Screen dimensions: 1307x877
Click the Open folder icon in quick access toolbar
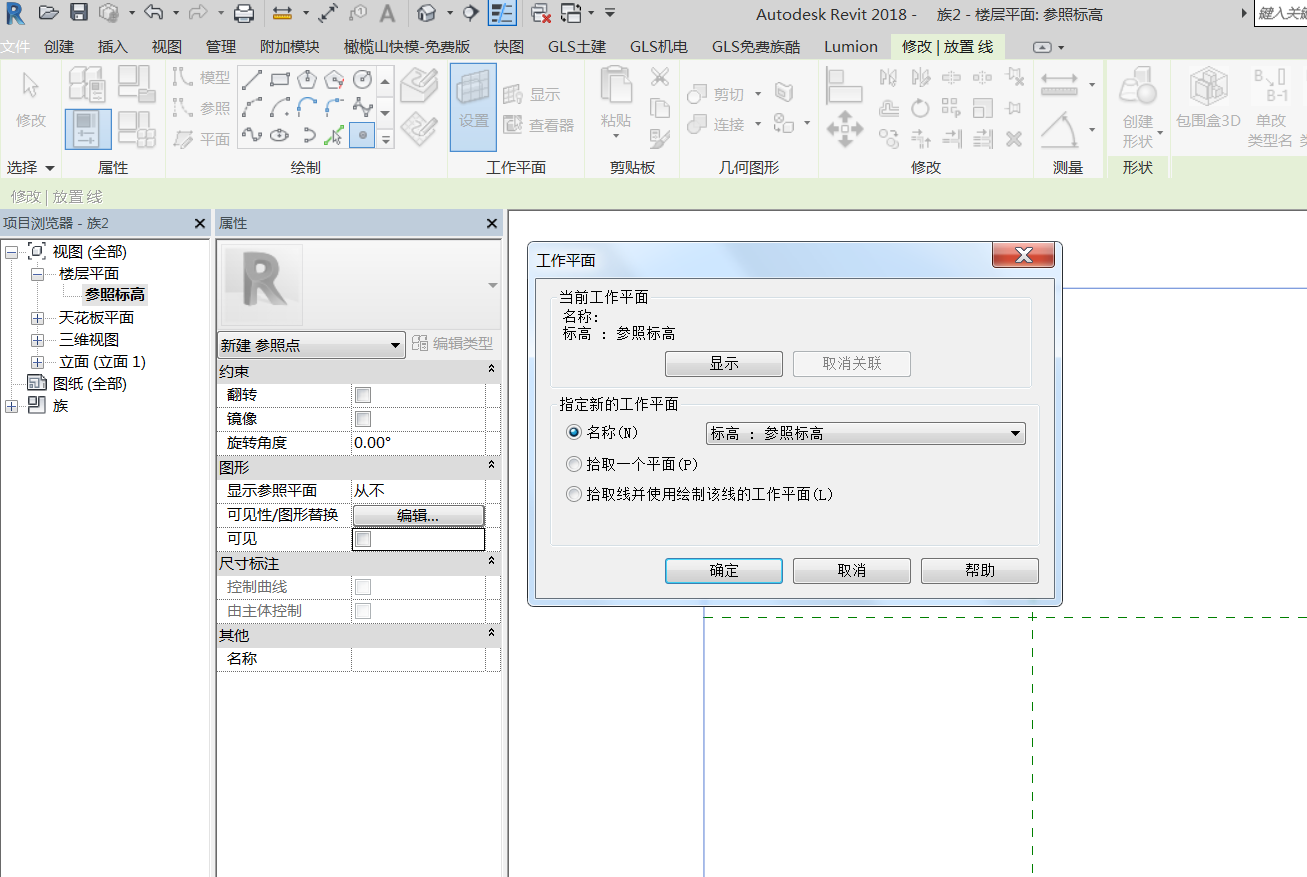[x=48, y=13]
